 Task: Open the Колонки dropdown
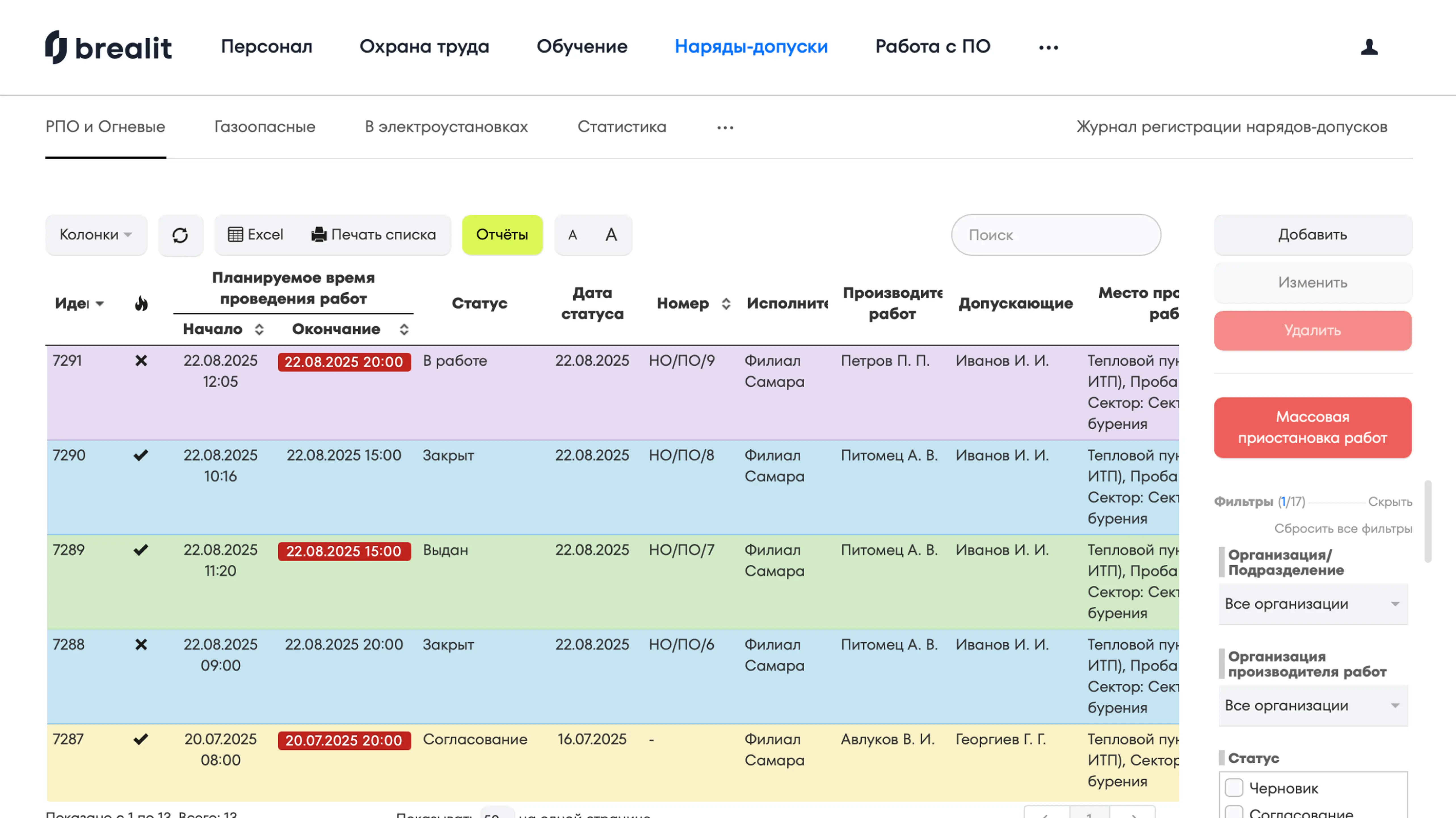point(96,235)
